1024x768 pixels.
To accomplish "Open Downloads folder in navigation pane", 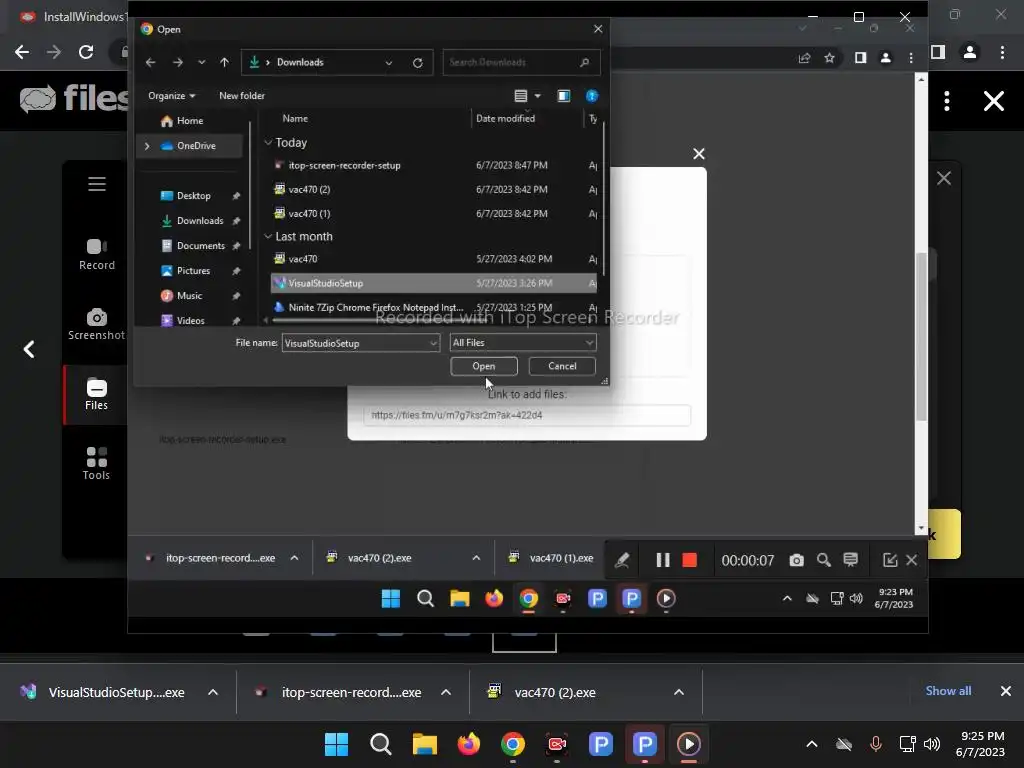I will point(193,221).
